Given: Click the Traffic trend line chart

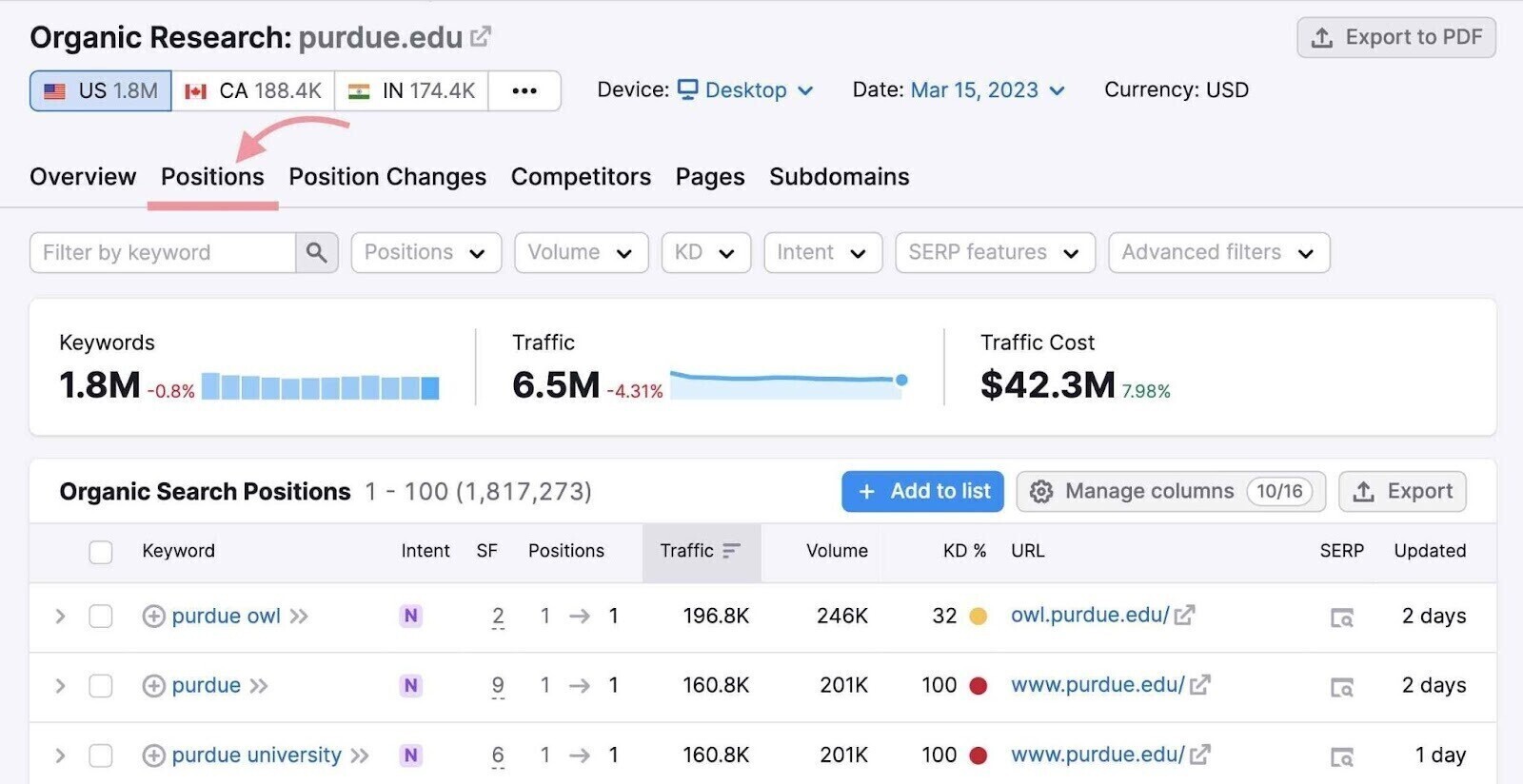Looking at the screenshot, I should [x=787, y=383].
